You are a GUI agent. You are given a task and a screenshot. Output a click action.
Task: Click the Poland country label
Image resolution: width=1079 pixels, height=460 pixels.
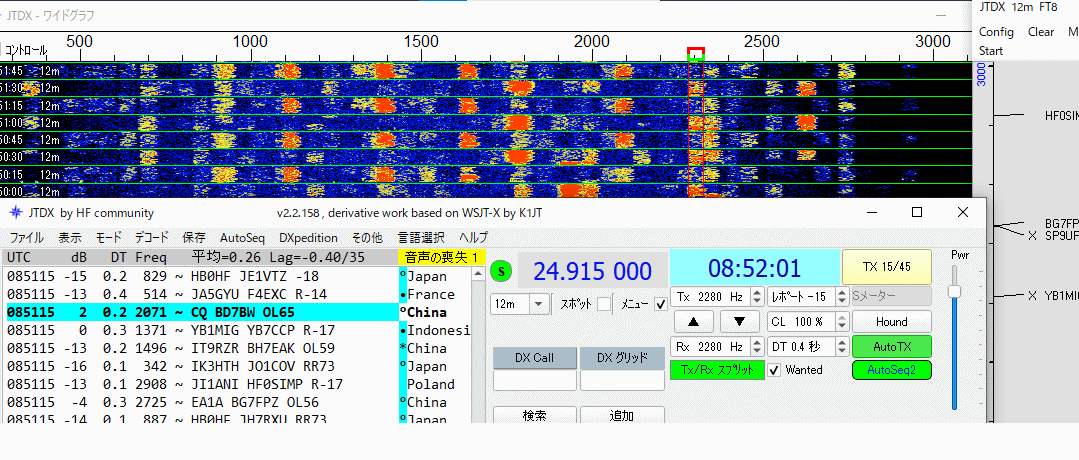[431, 384]
